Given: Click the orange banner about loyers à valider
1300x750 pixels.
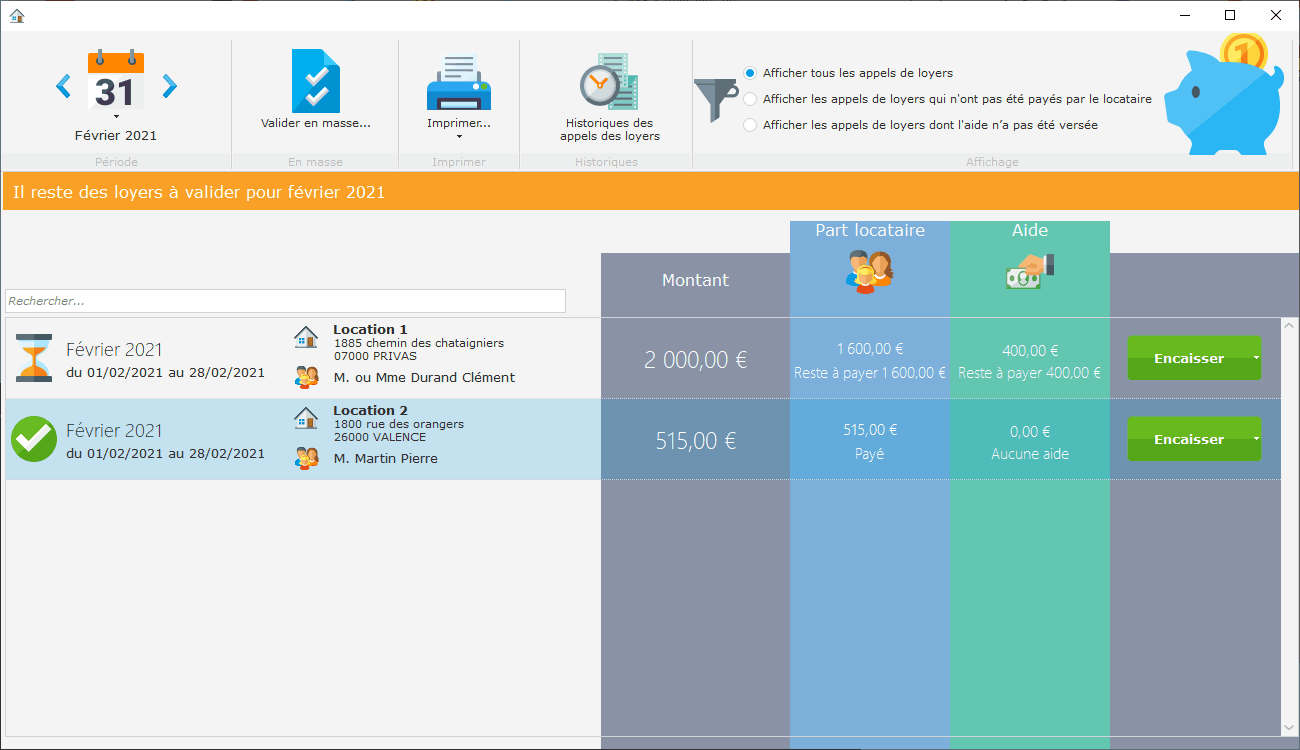Looking at the screenshot, I should point(650,191).
